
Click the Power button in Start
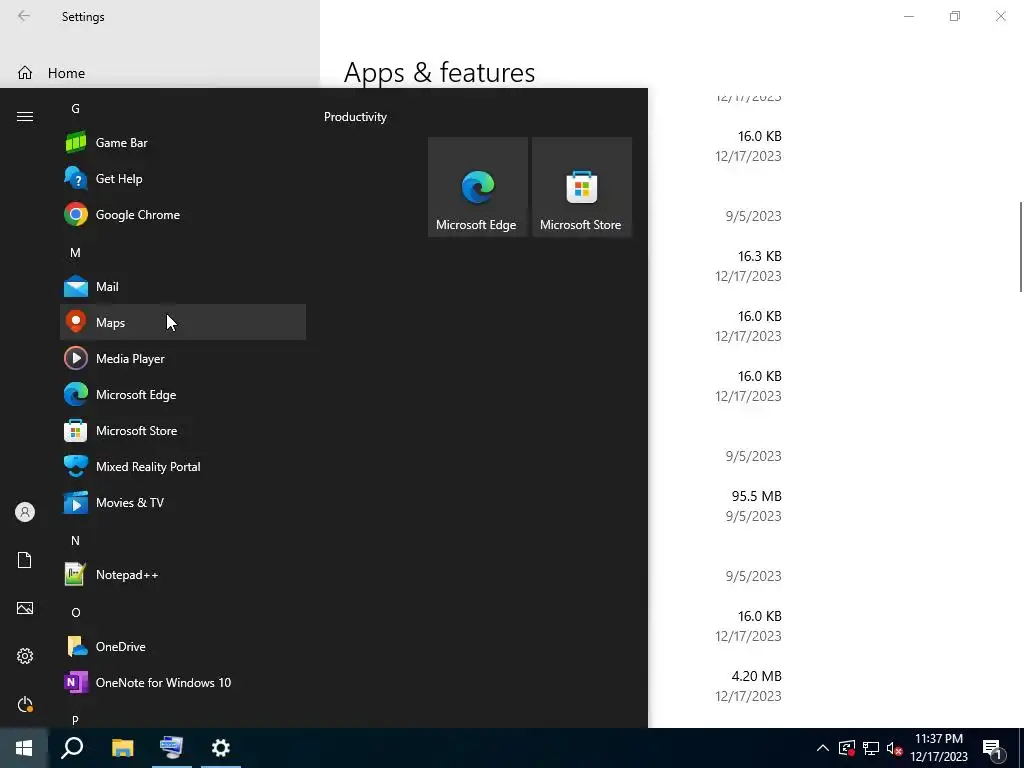[25, 704]
